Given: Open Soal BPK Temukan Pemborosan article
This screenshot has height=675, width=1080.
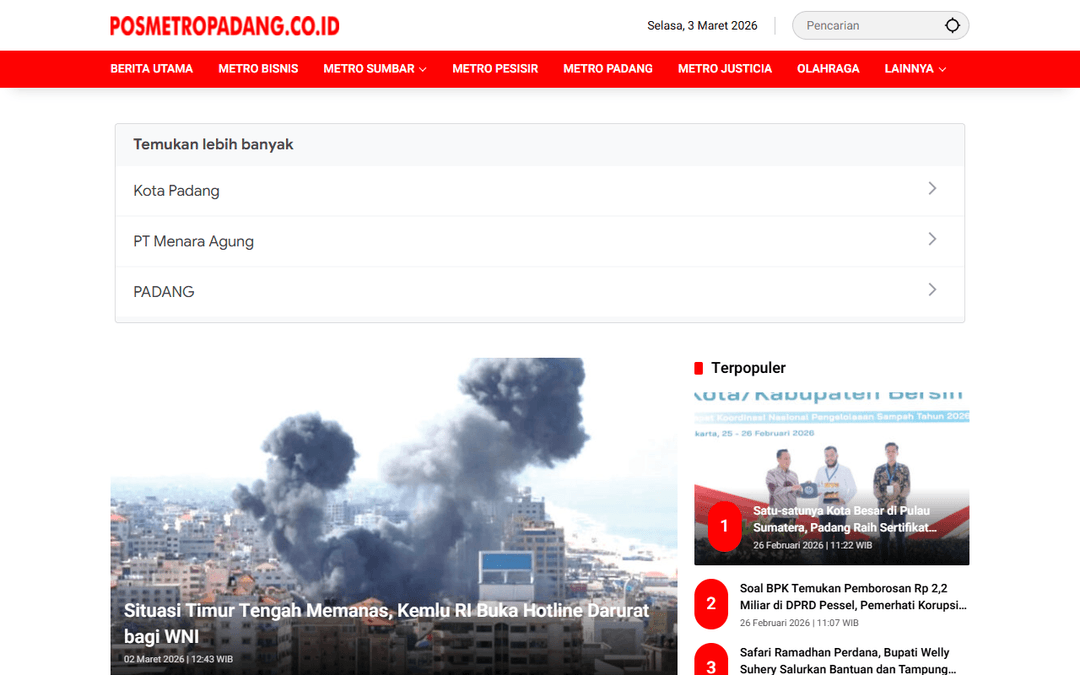Looking at the screenshot, I should [x=853, y=596].
